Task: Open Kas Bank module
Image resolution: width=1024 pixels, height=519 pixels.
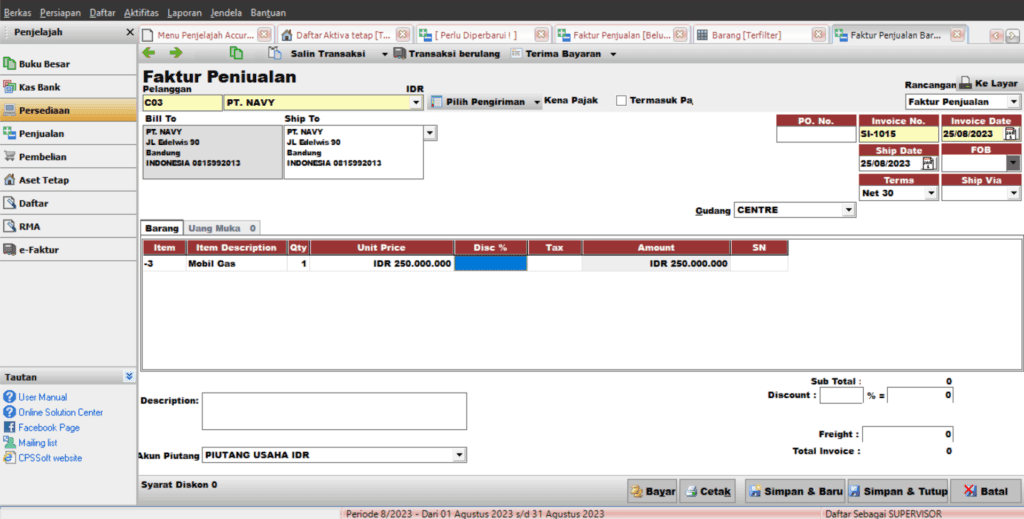Action: [69, 87]
